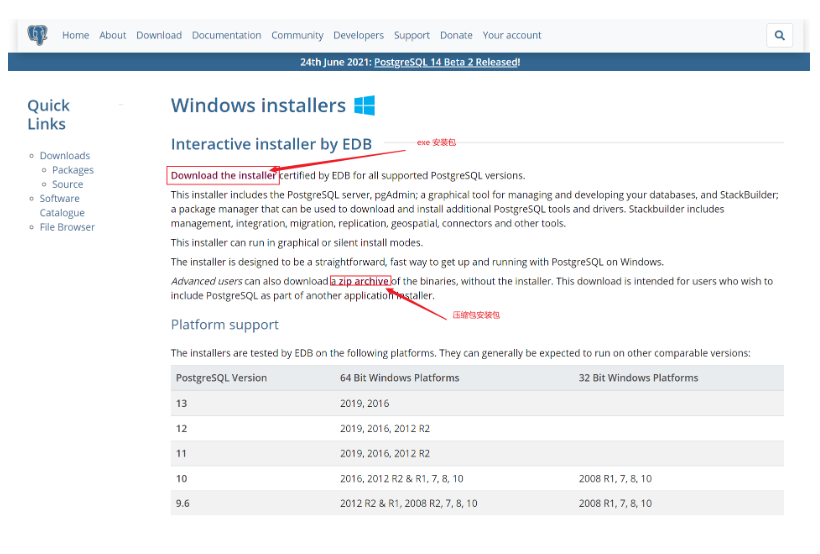Open Software Catalogue quick link
Viewport: 820px width, 554px height.
click(x=61, y=206)
